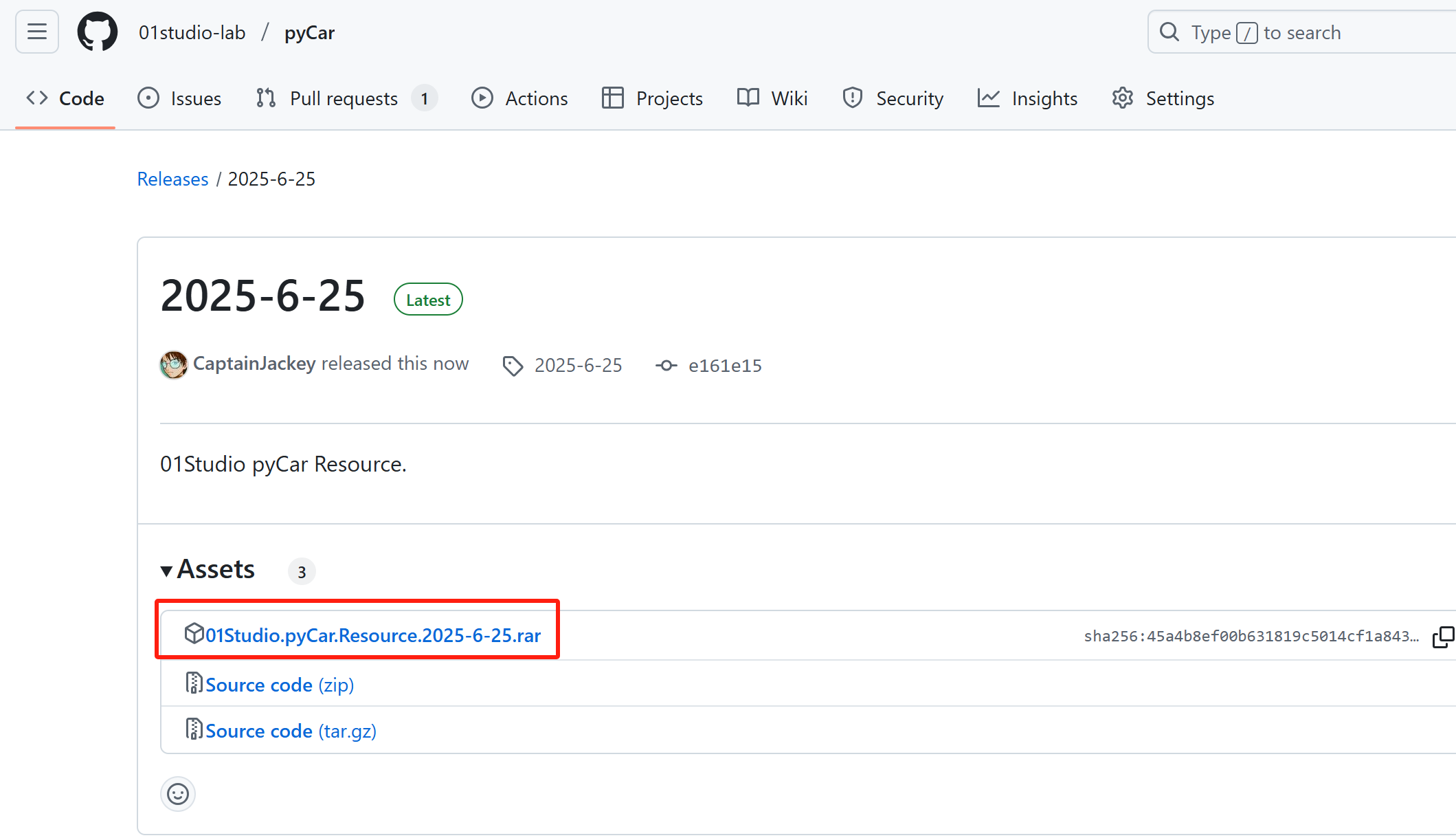Open the Security tab
This screenshot has height=838, width=1456.
pos(893,98)
